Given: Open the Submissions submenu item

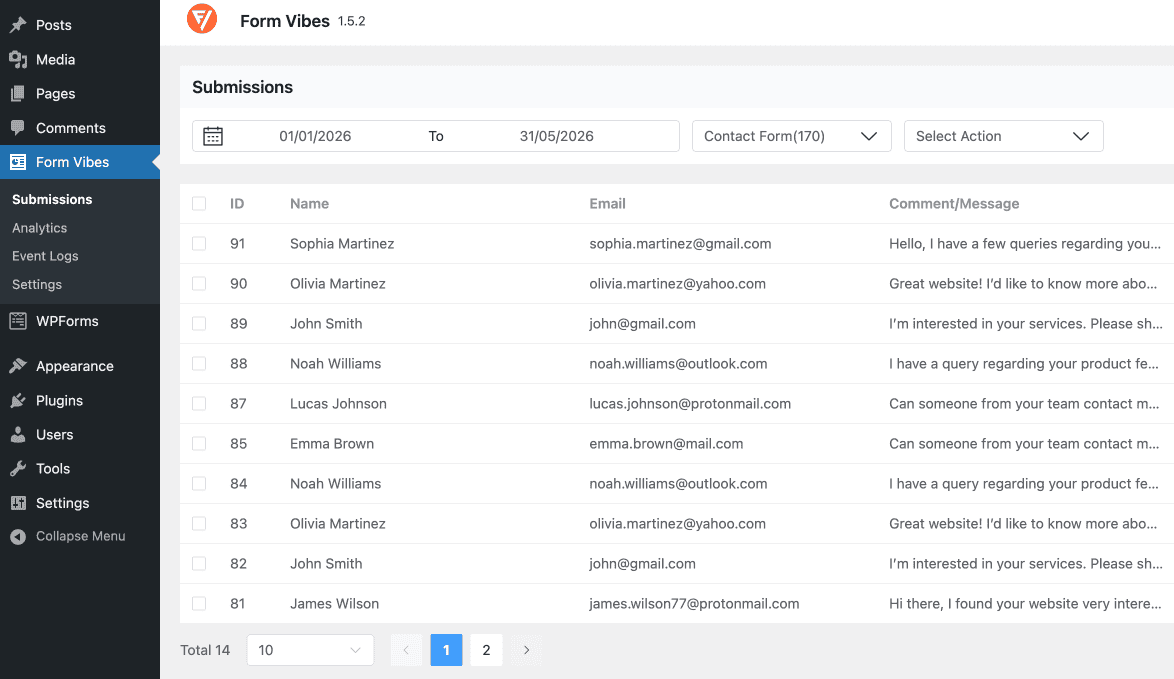Looking at the screenshot, I should click(x=52, y=199).
